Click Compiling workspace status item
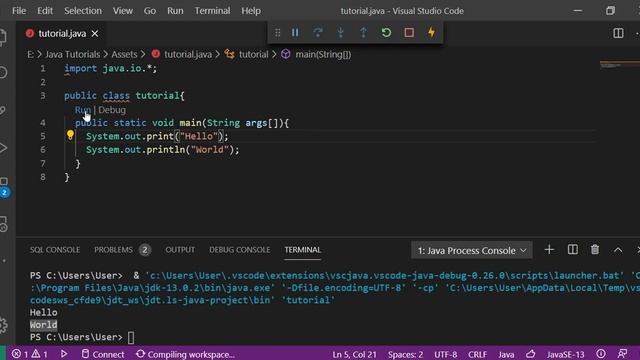The image size is (640, 360). [x=185, y=354]
